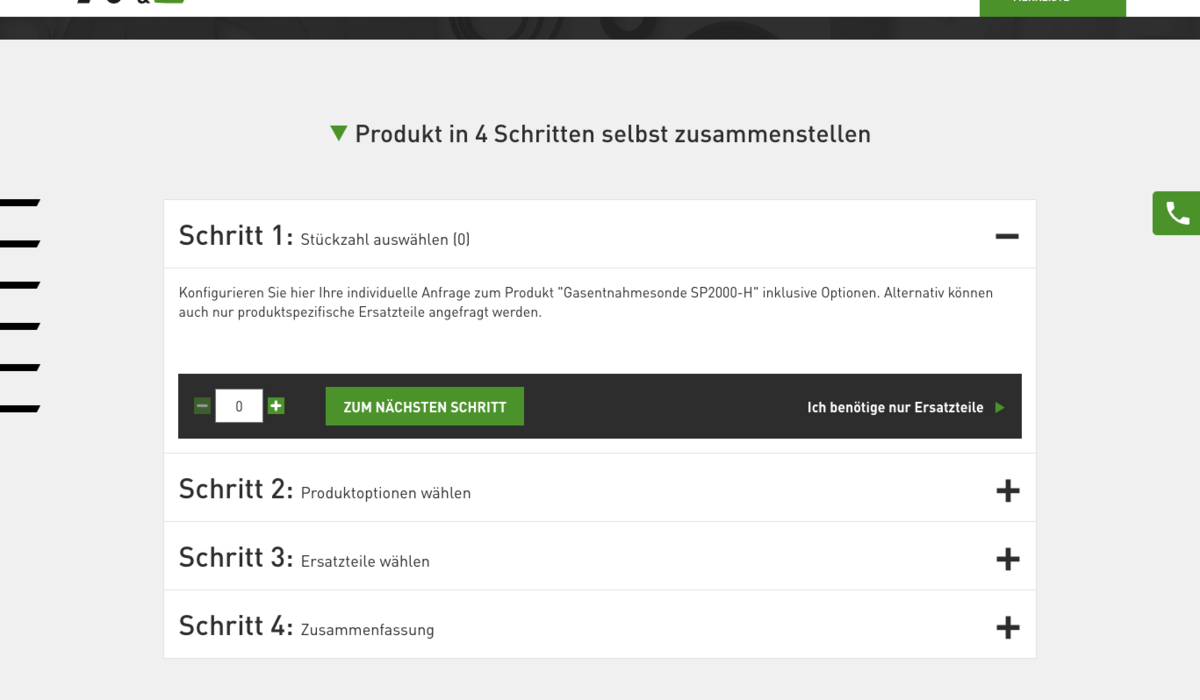Screen dimensions: 1200x700
Task: Open Schritt 4 via its plus icon
Action: pyautogui.click(x=1007, y=627)
